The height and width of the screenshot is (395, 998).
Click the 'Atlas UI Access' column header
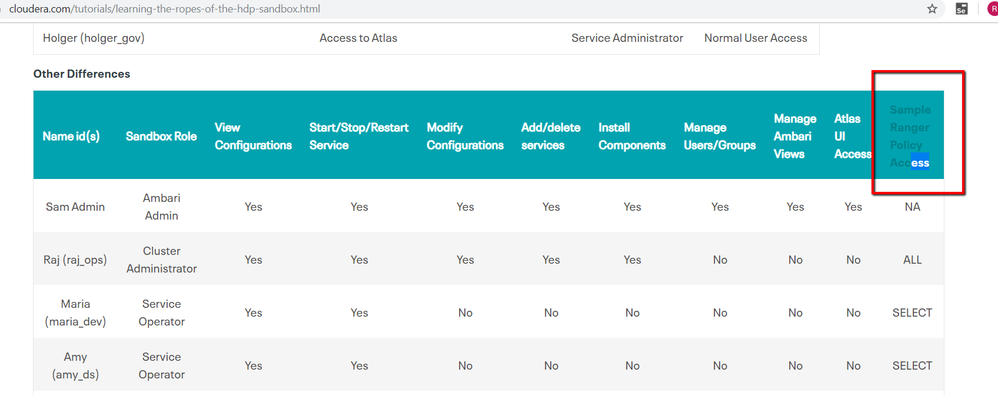pyautogui.click(x=853, y=136)
